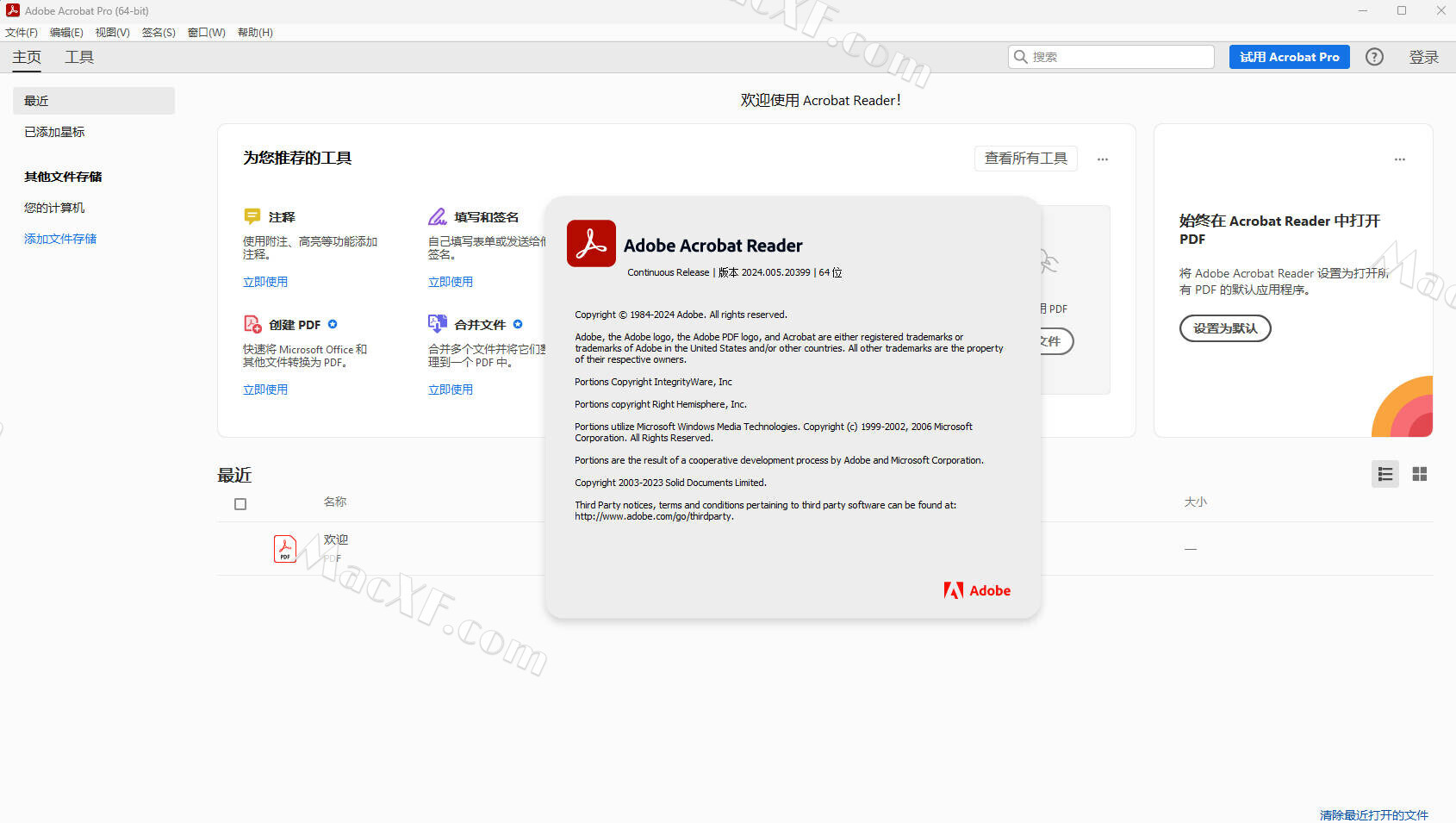1456x823 pixels.
Task: Open the 视图(V) menu
Action: pos(112,32)
